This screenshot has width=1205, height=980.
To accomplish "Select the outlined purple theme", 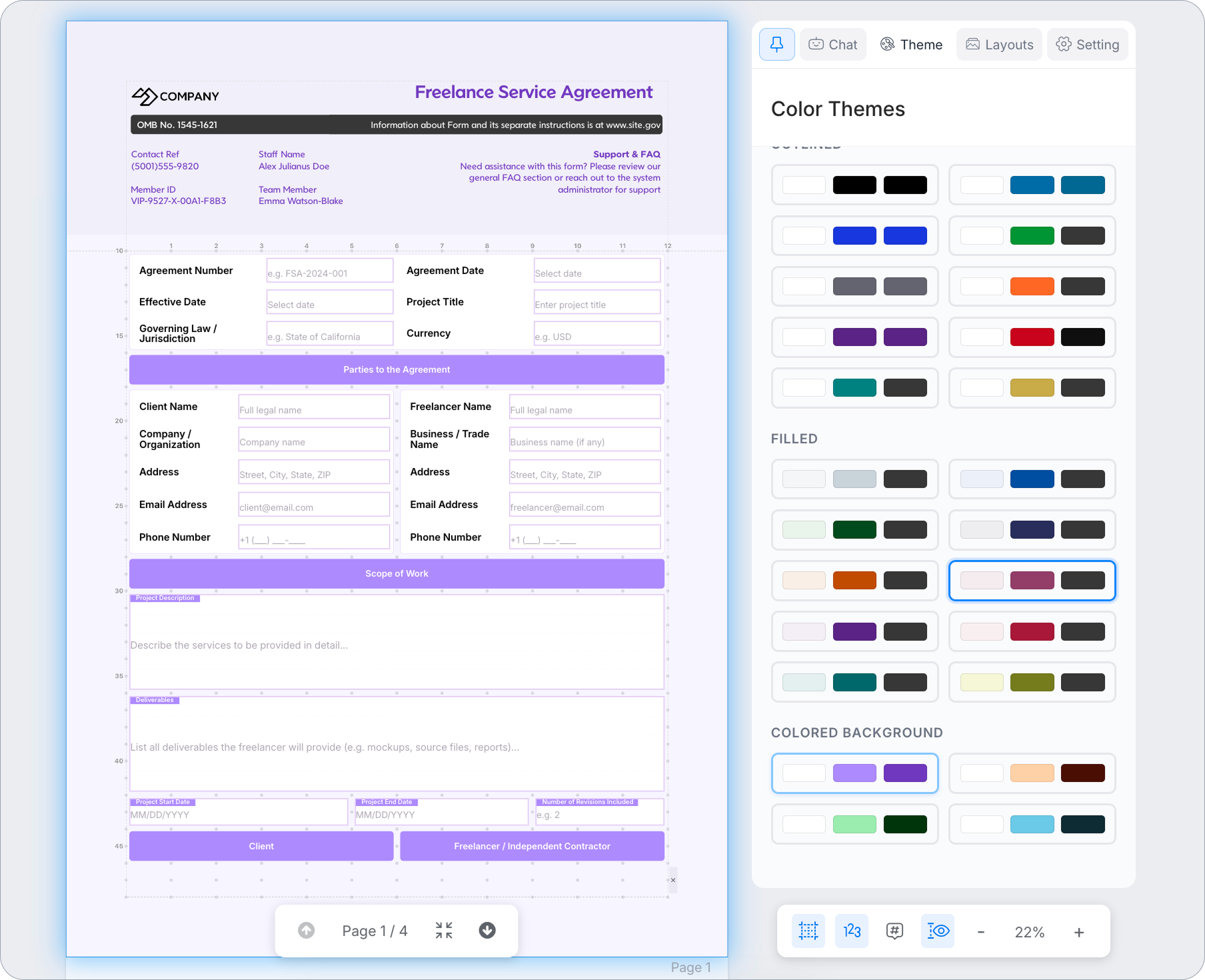I will point(855,337).
